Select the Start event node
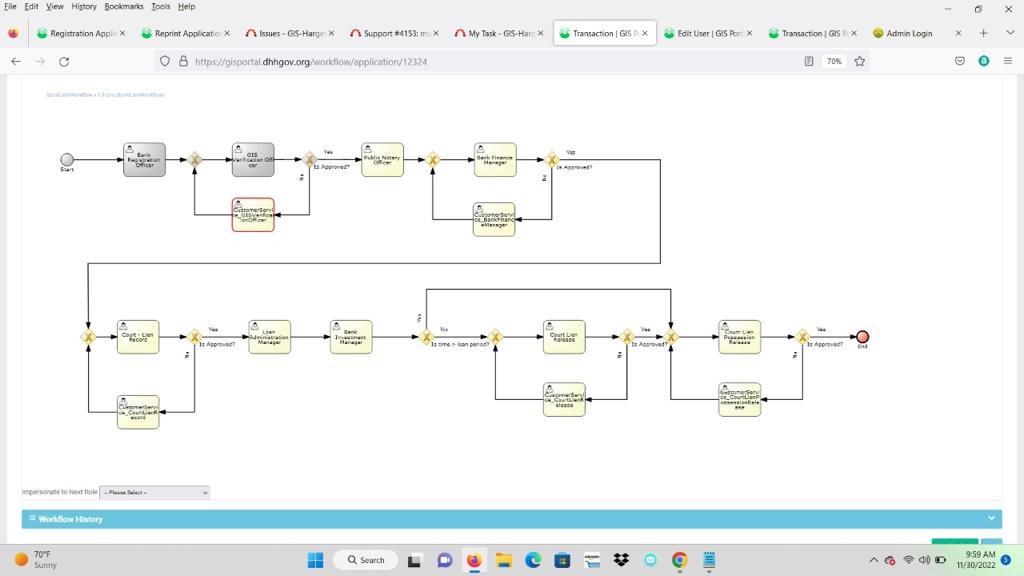Screen dimensions: 1024x576 [67, 159]
